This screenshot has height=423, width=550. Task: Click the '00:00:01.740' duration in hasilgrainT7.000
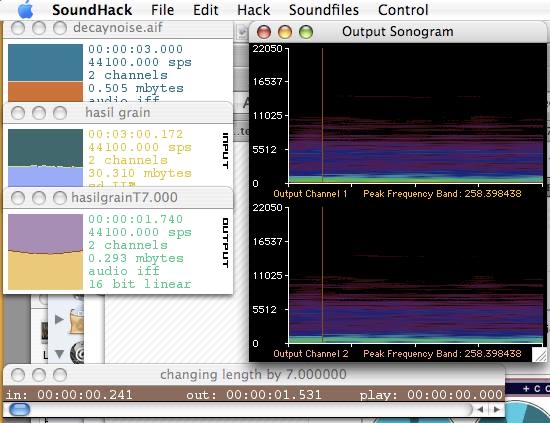click(x=135, y=219)
